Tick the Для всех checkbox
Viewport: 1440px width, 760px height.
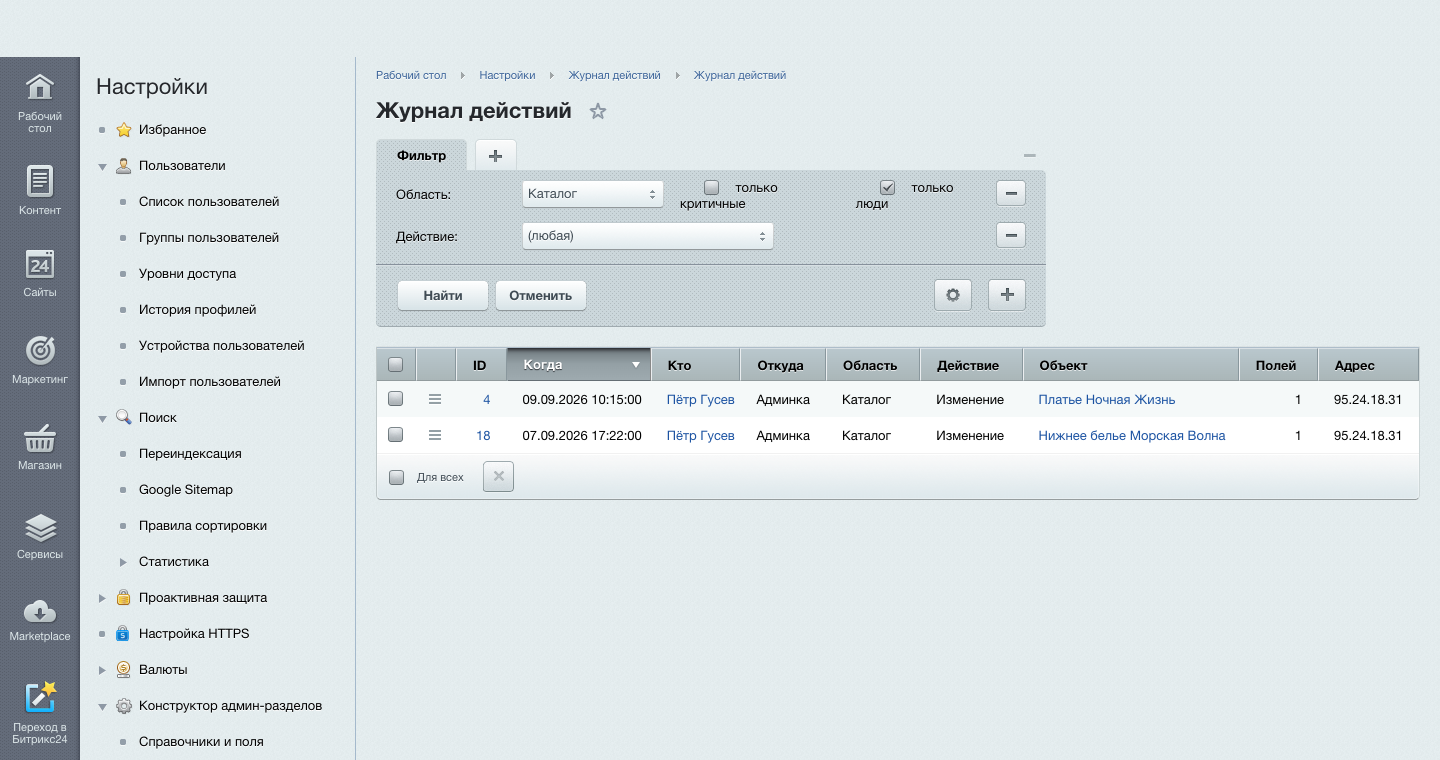pyautogui.click(x=396, y=477)
